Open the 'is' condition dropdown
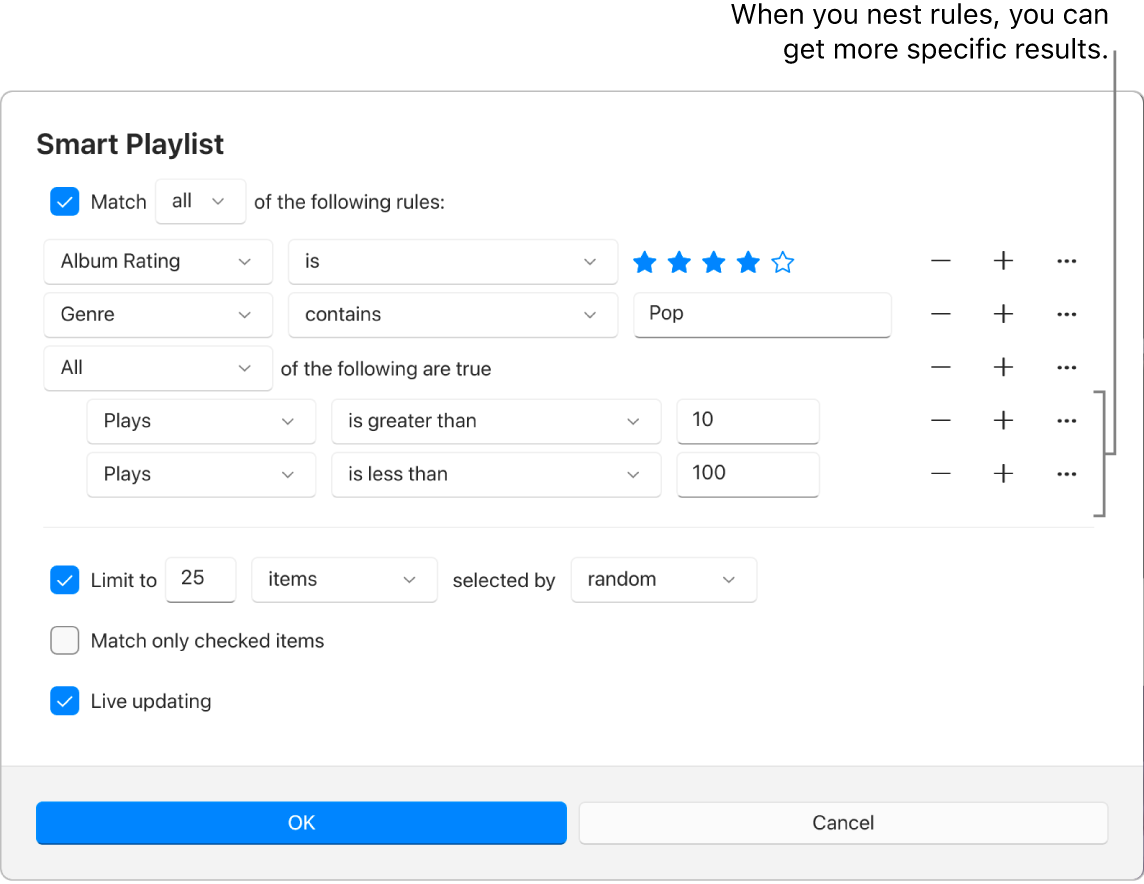 click(x=453, y=261)
